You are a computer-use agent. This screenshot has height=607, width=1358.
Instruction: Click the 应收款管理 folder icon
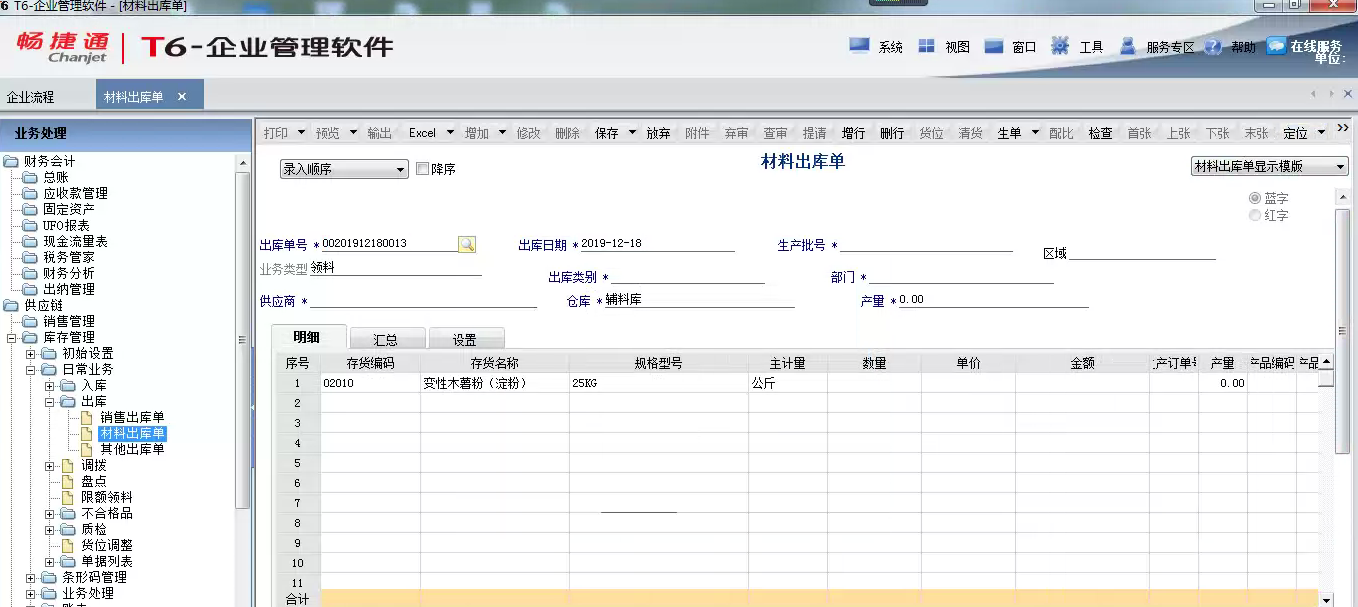pyautogui.click(x=30, y=193)
